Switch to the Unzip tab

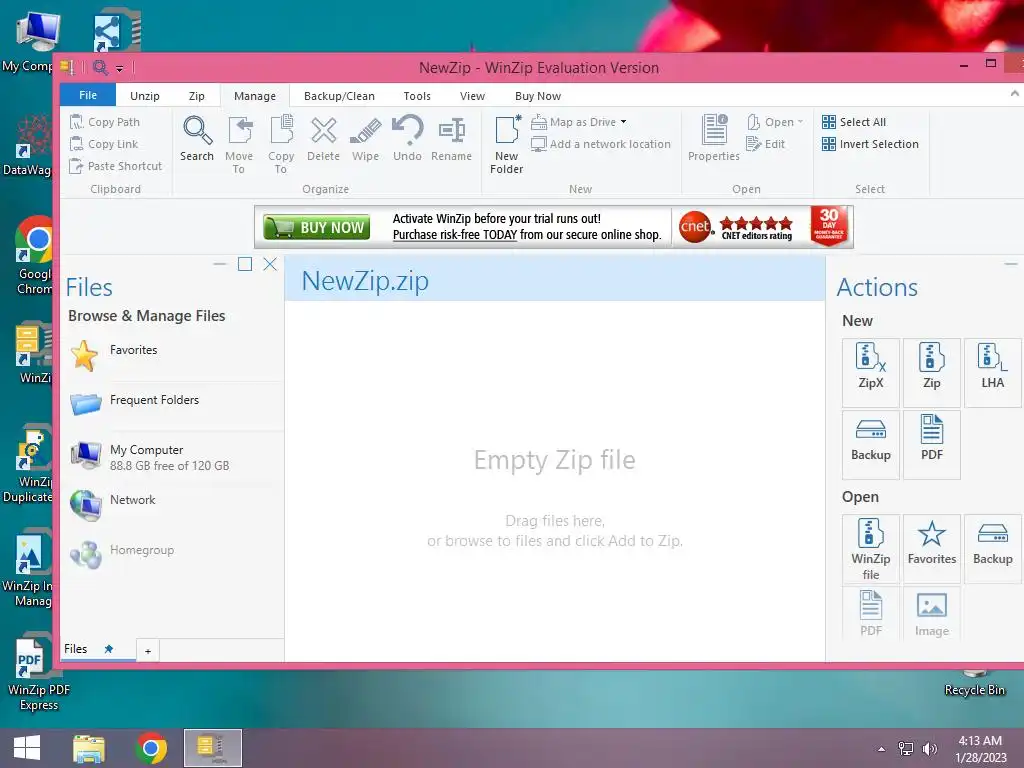[145, 96]
